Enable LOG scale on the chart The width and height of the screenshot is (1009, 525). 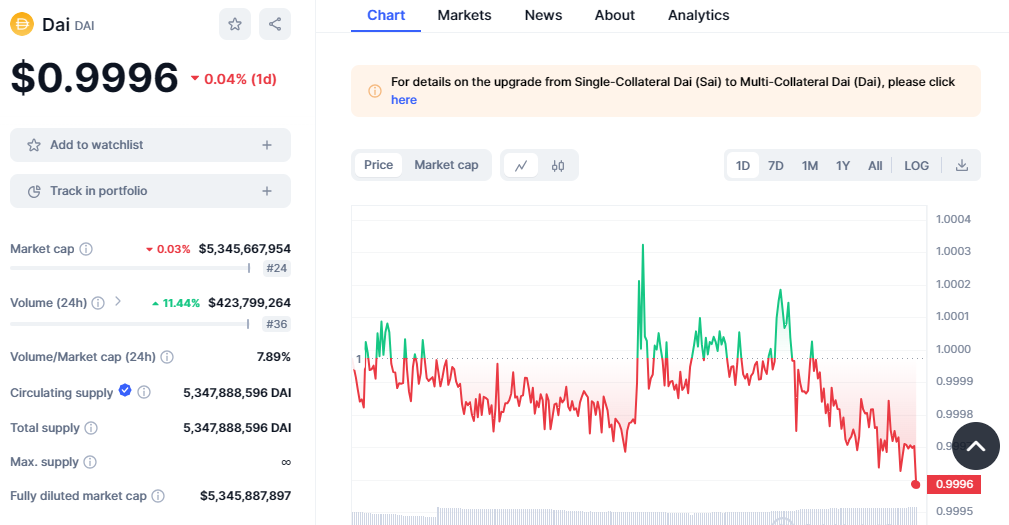coord(916,165)
